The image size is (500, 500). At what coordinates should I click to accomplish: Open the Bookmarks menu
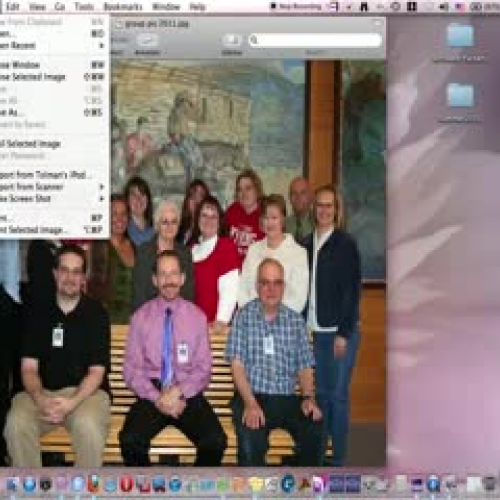click(x=123, y=6)
